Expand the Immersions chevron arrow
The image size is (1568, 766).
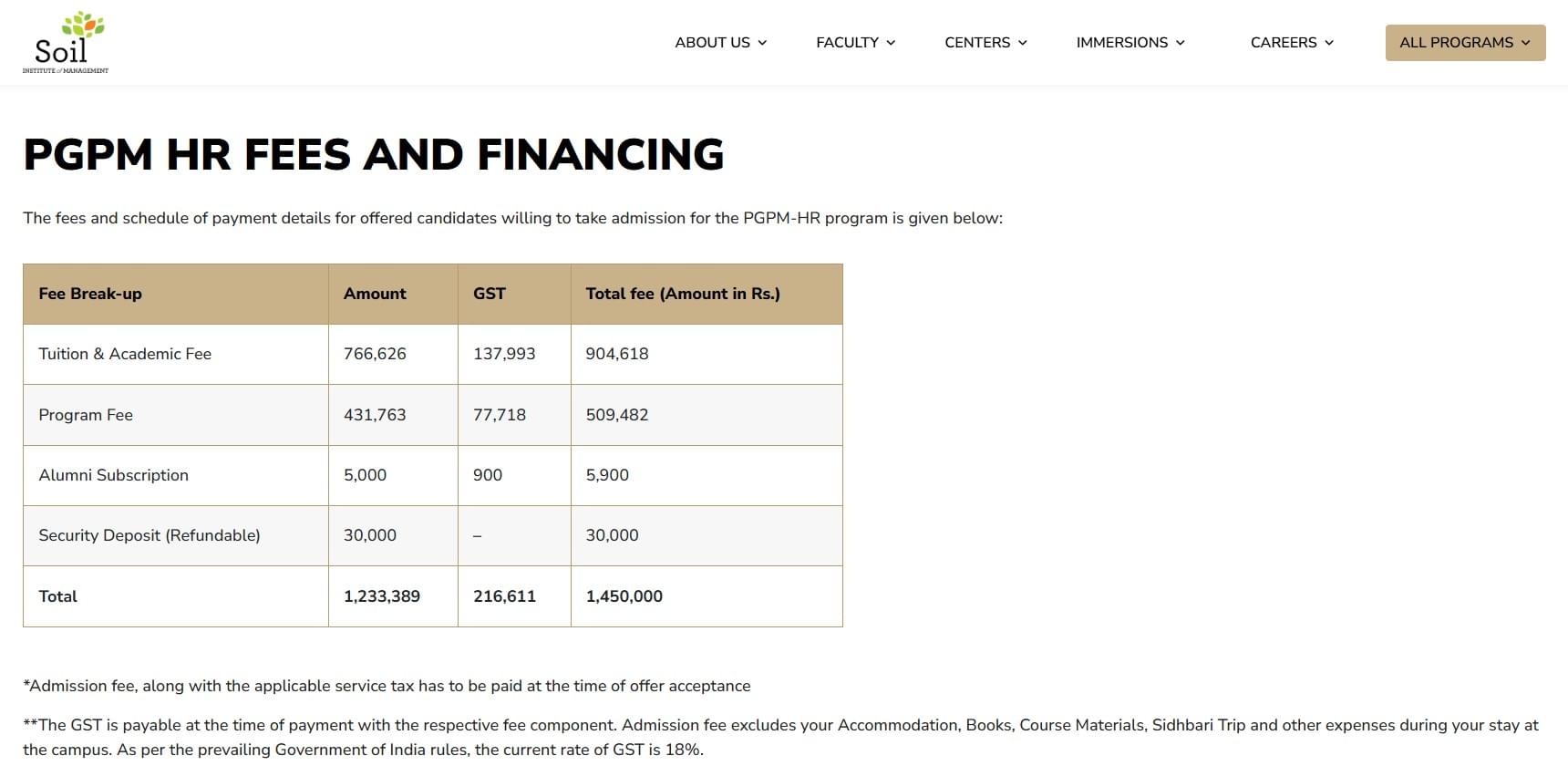(x=1180, y=43)
